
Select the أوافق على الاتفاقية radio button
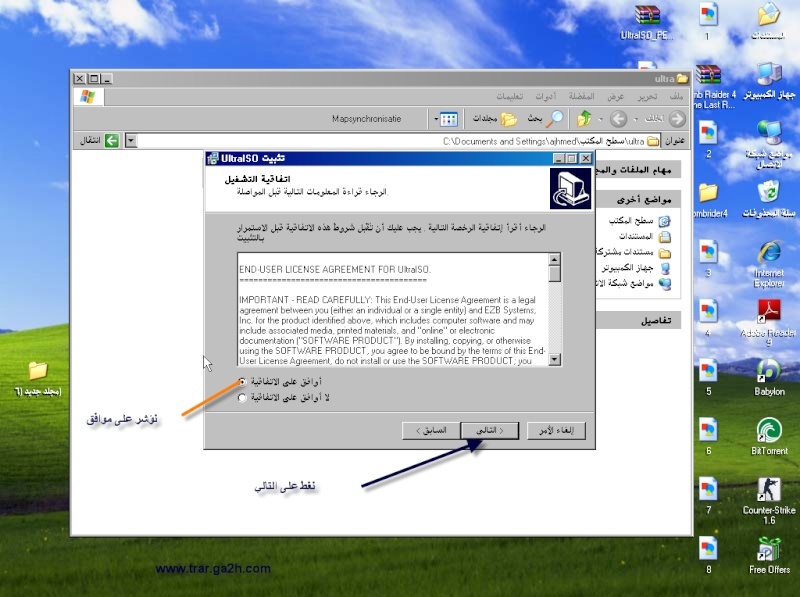click(x=242, y=381)
